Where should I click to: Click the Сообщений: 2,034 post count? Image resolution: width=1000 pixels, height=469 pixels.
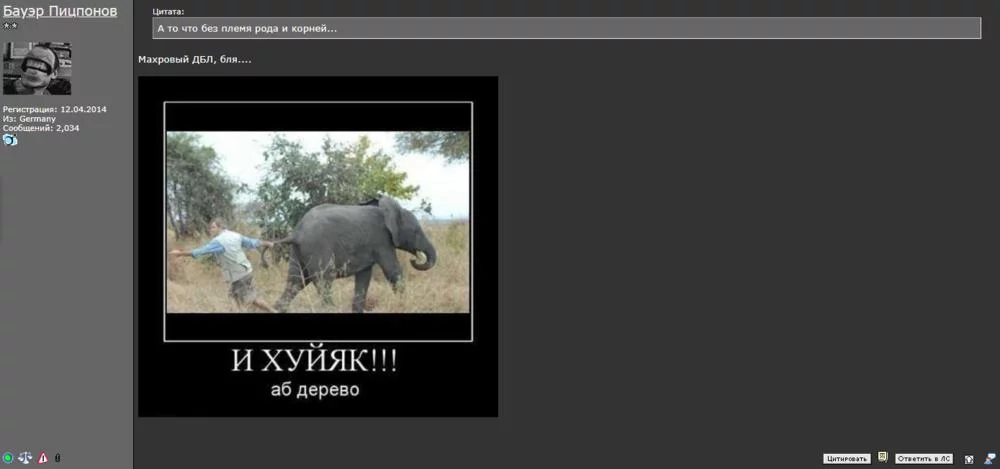click(x=41, y=128)
